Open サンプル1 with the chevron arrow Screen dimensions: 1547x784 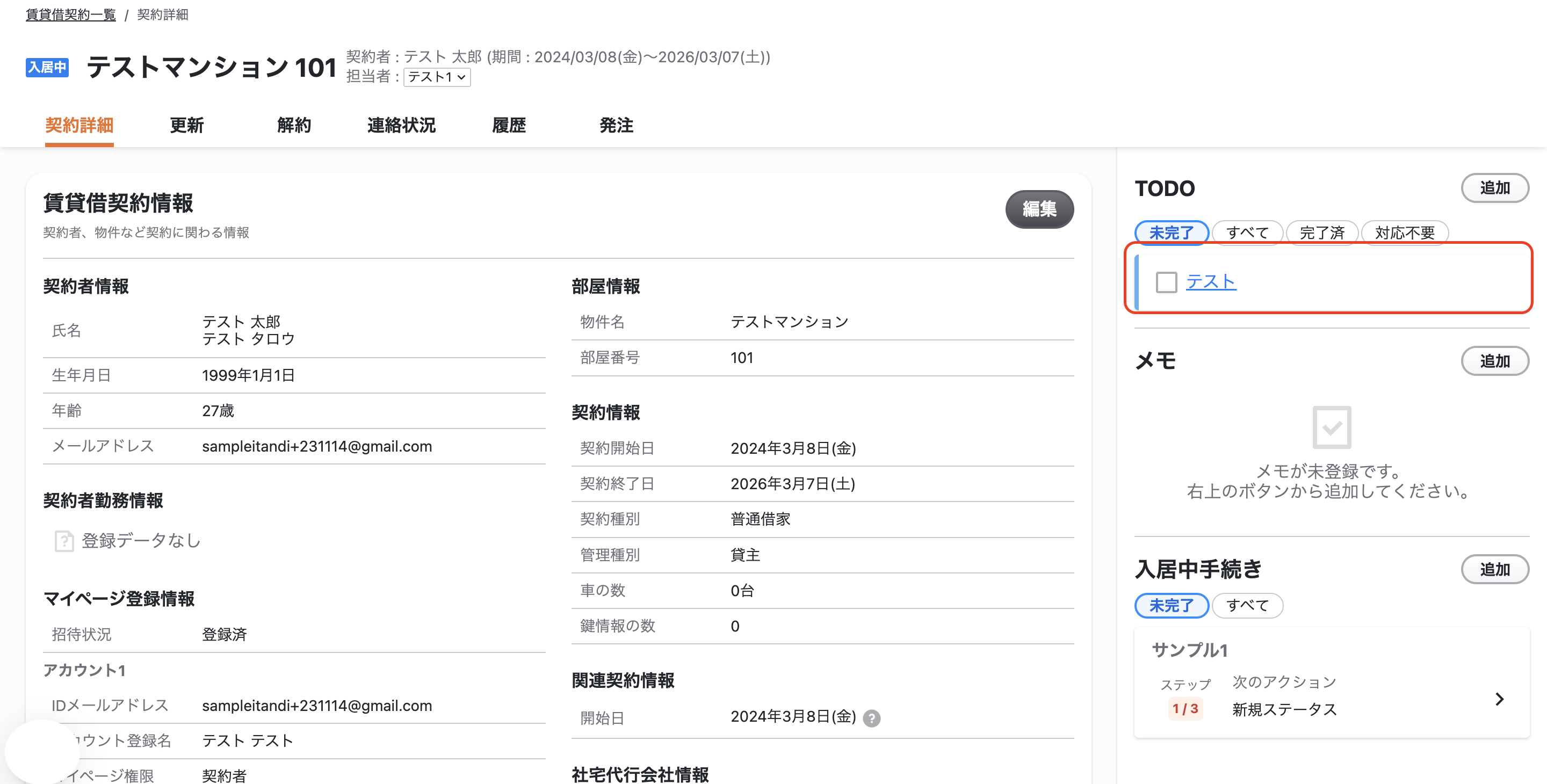tap(1499, 699)
